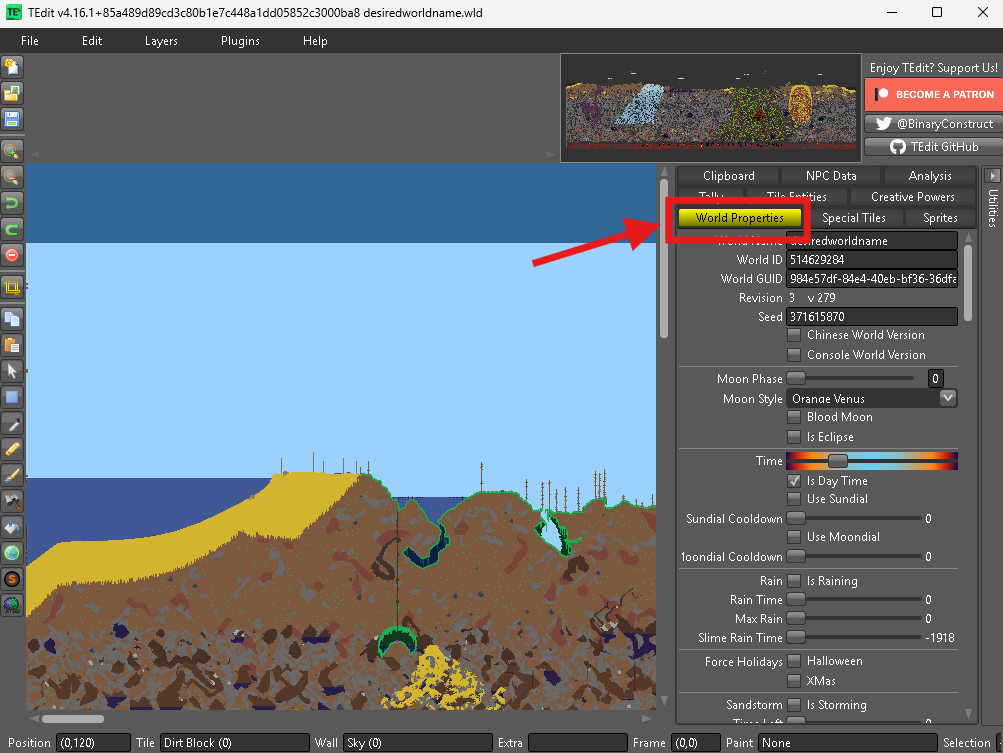
Task: Enable the Chinese World Version checkbox
Action: click(x=794, y=335)
